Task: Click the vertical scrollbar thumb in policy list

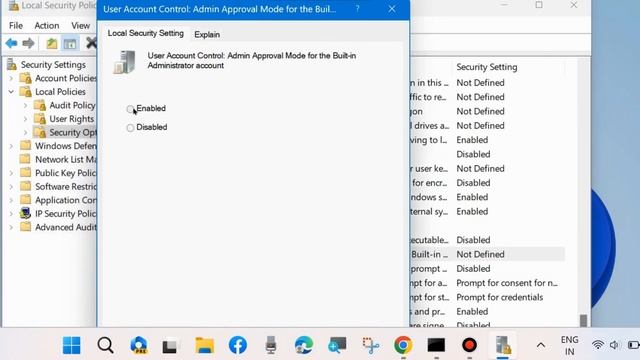Action: (x=583, y=320)
